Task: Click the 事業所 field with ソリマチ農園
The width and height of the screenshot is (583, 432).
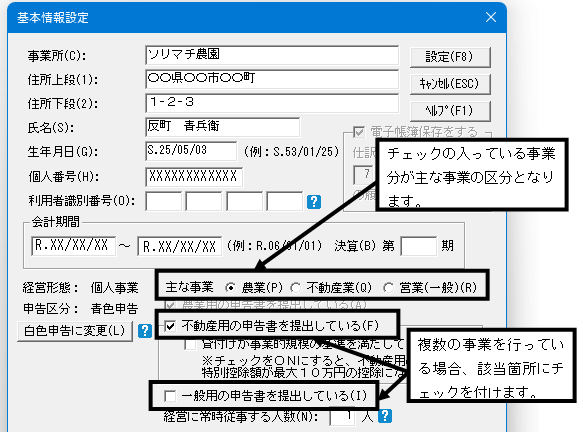Action: click(x=272, y=55)
